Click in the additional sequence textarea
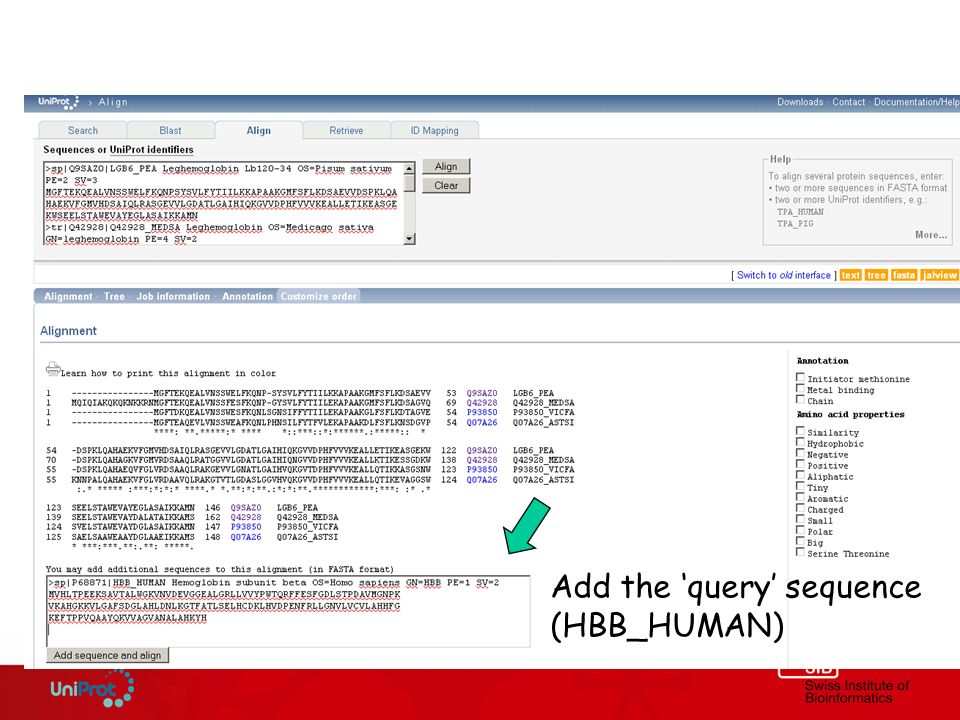The height and width of the screenshot is (720, 960). [288, 611]
